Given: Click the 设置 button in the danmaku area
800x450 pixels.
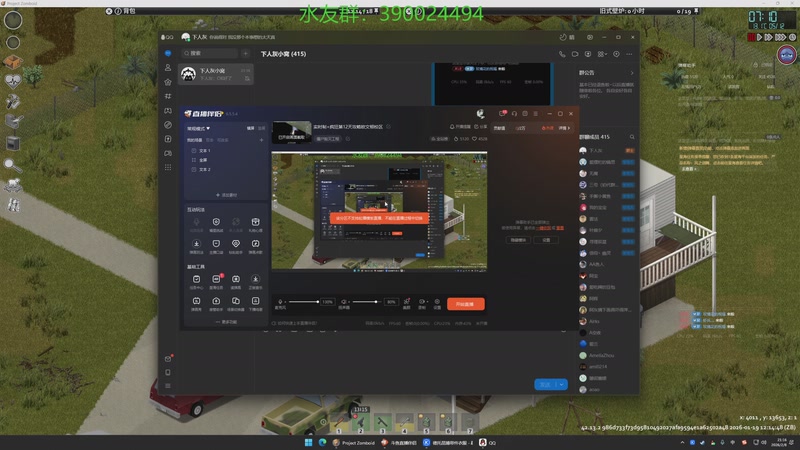Looking at the screenshot, I should point(546,240).
